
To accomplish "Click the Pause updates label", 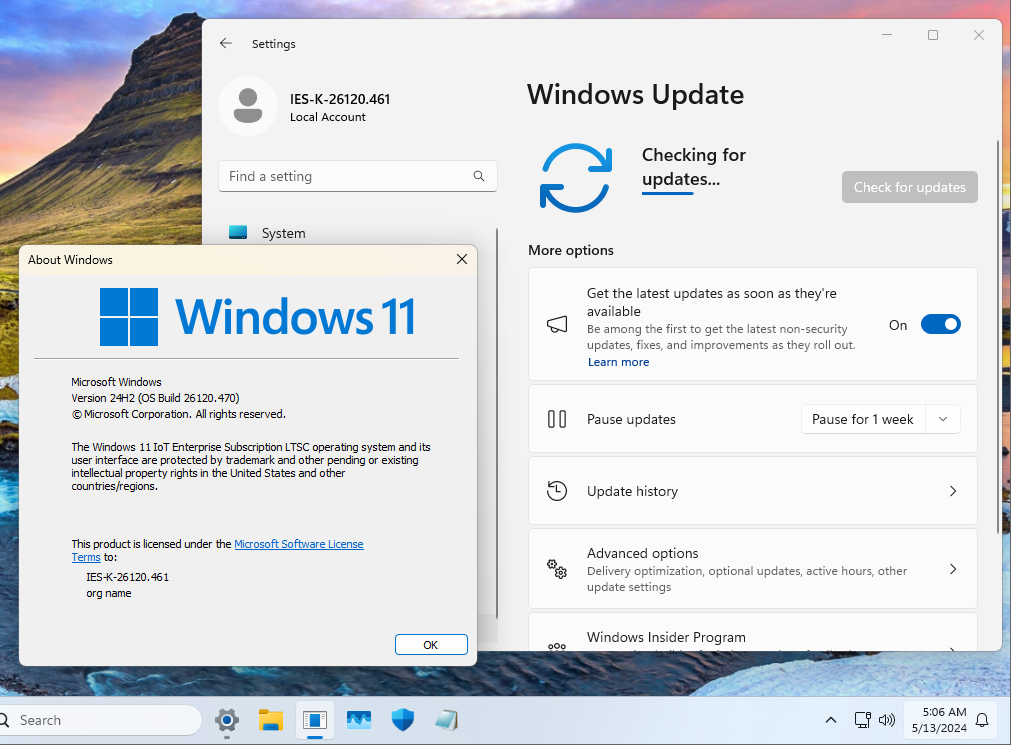I will click(631, 419).
